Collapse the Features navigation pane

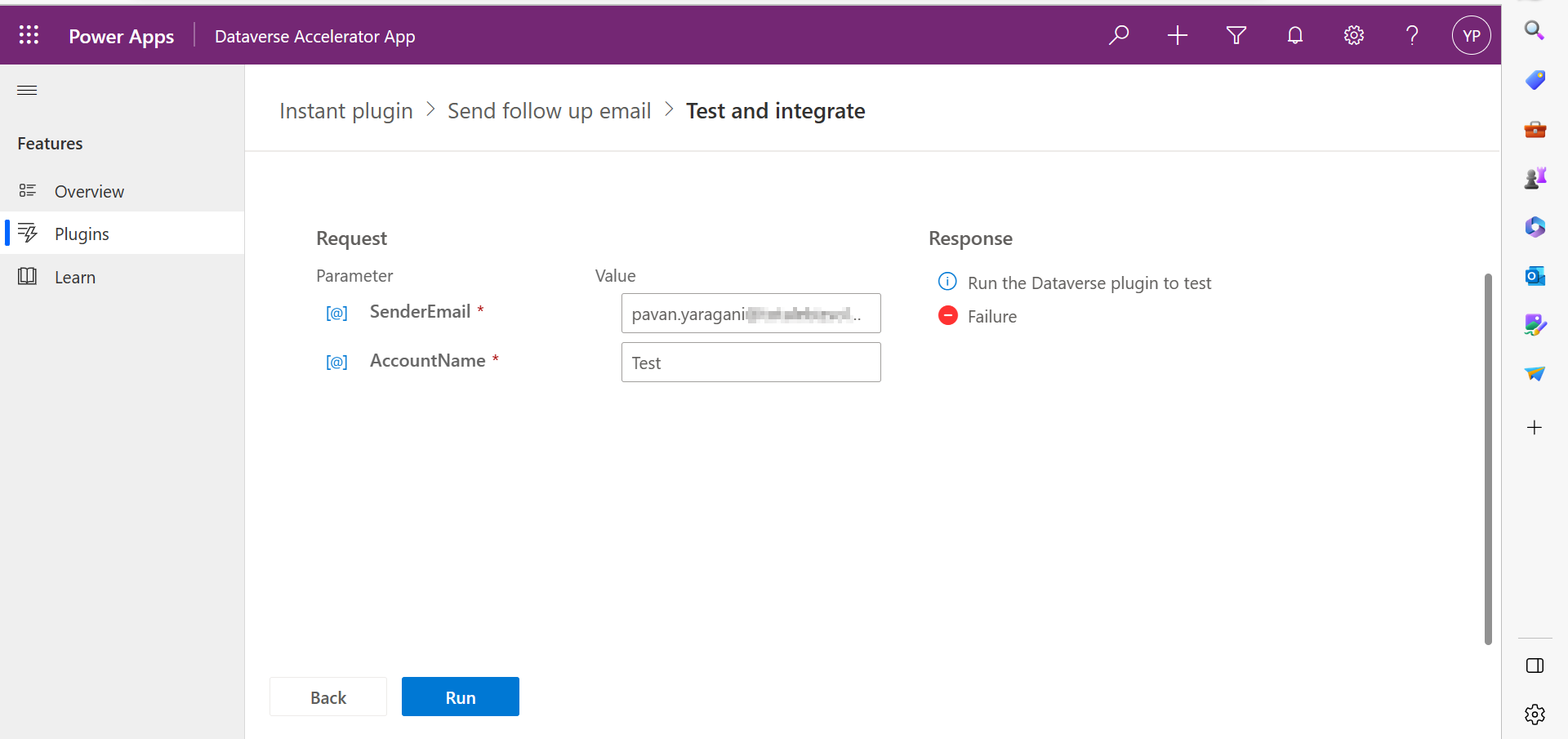point(26,90)
